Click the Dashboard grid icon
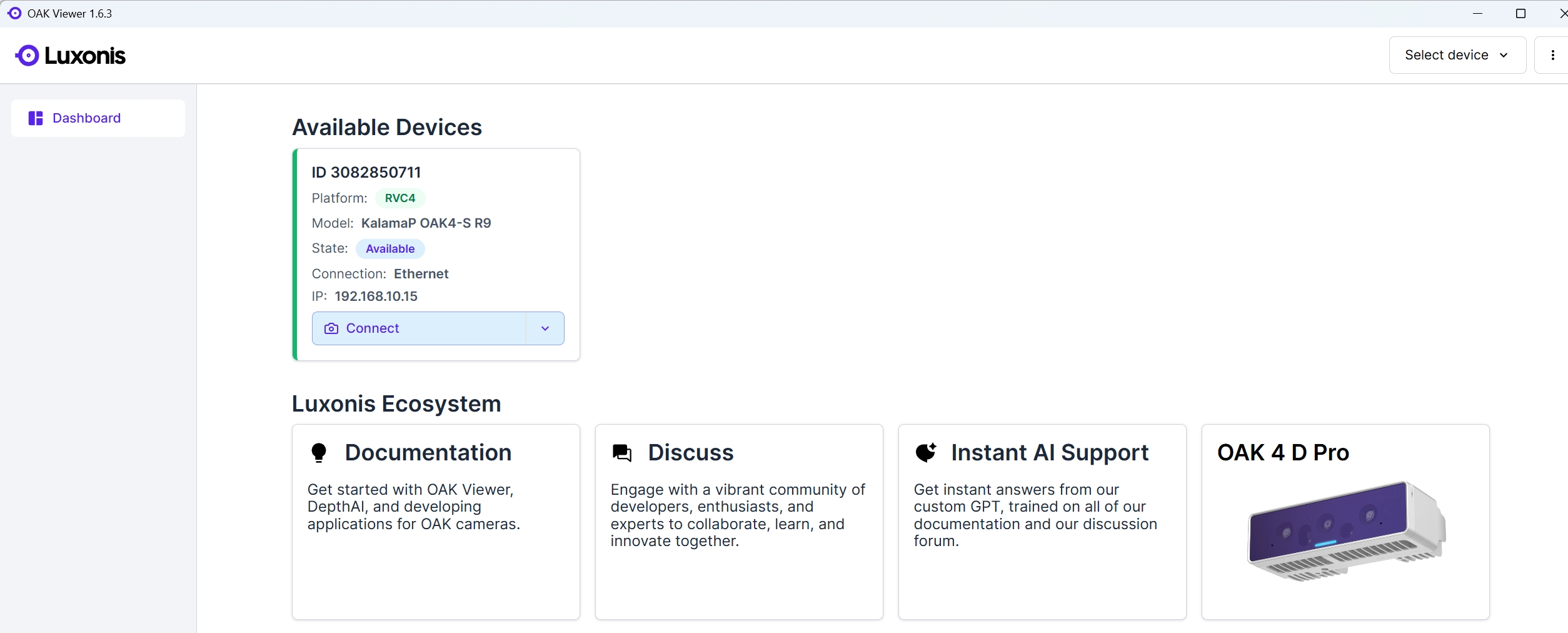 coord(36,118)
